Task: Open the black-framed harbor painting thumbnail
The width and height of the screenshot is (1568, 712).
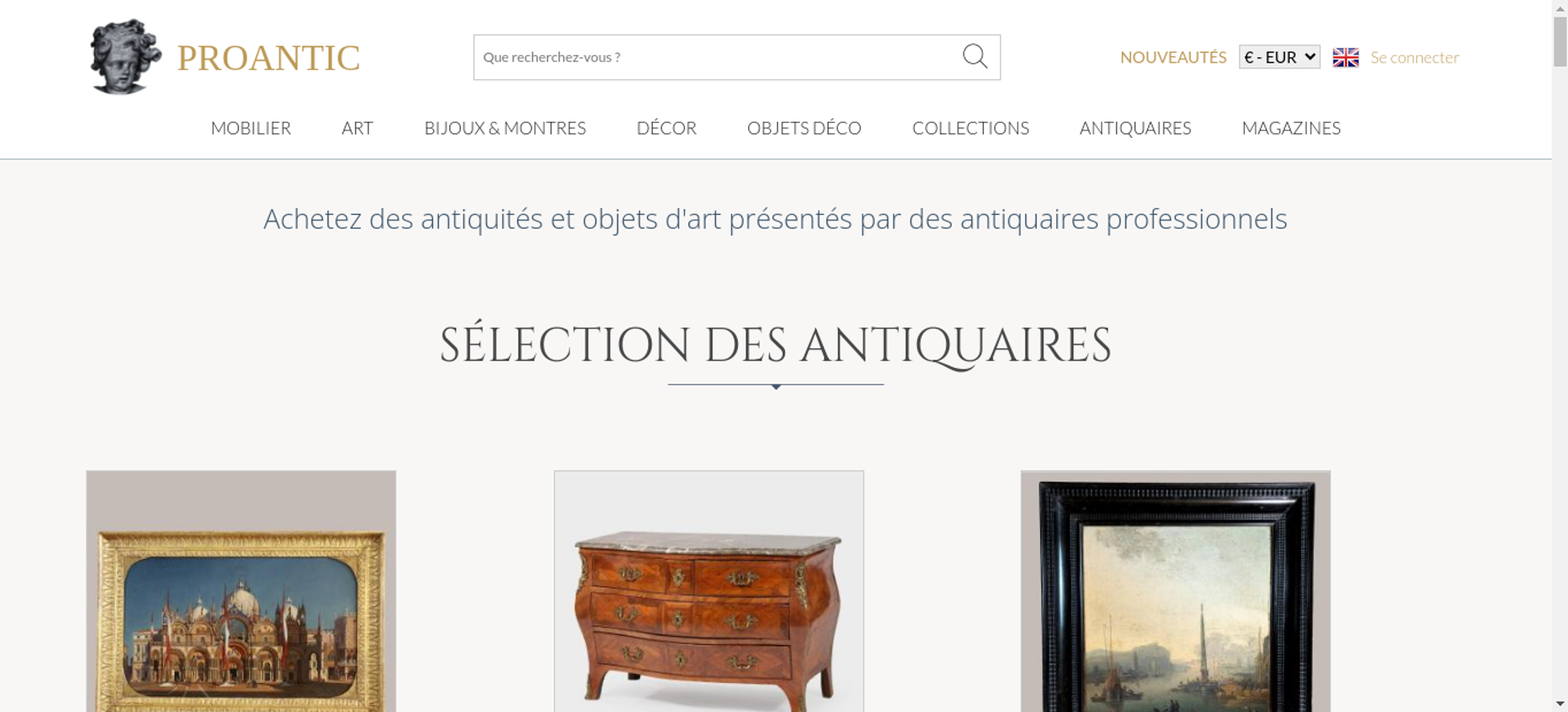Action: 1175,591
